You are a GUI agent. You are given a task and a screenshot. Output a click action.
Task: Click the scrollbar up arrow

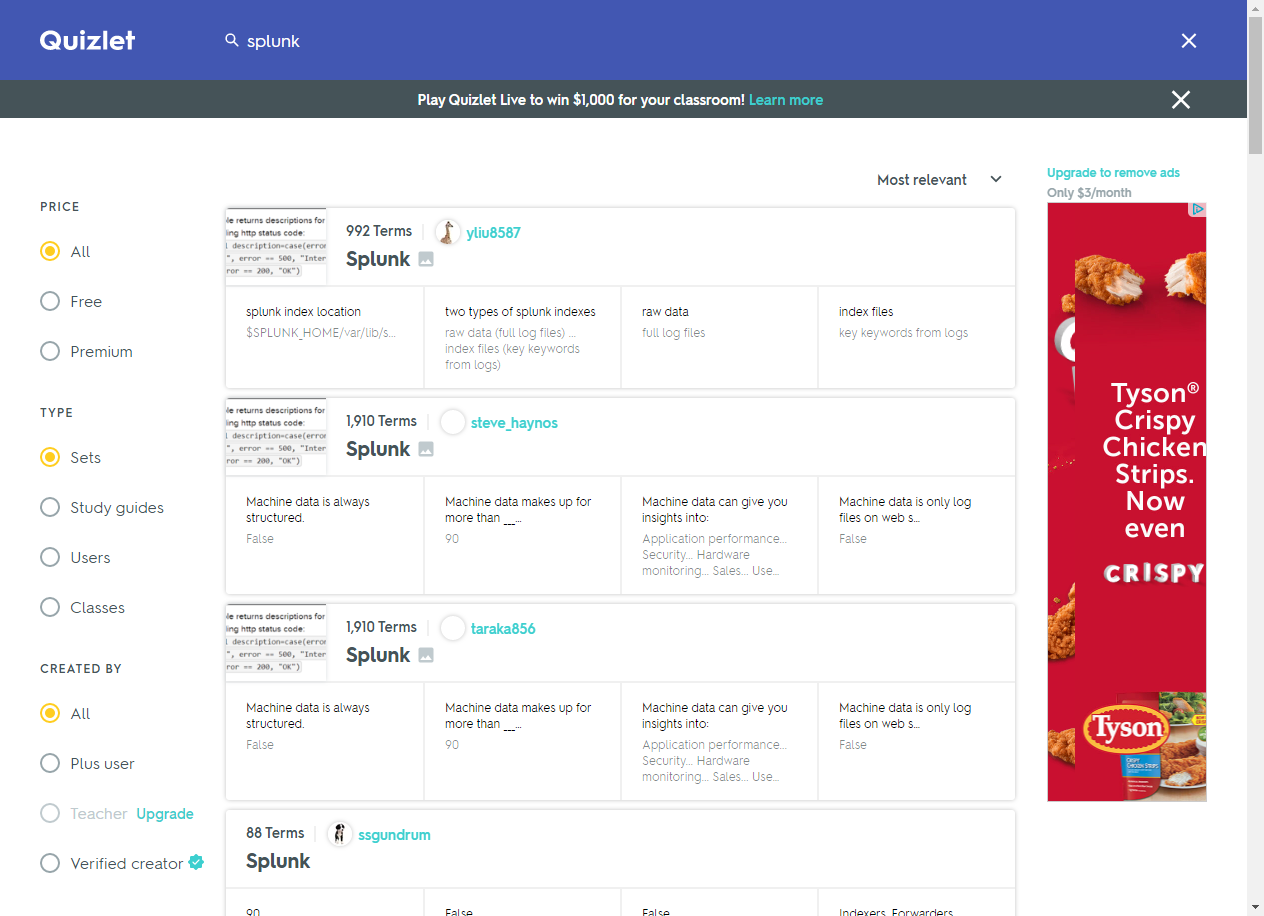pyautogui.click(x=1256, y=8)
